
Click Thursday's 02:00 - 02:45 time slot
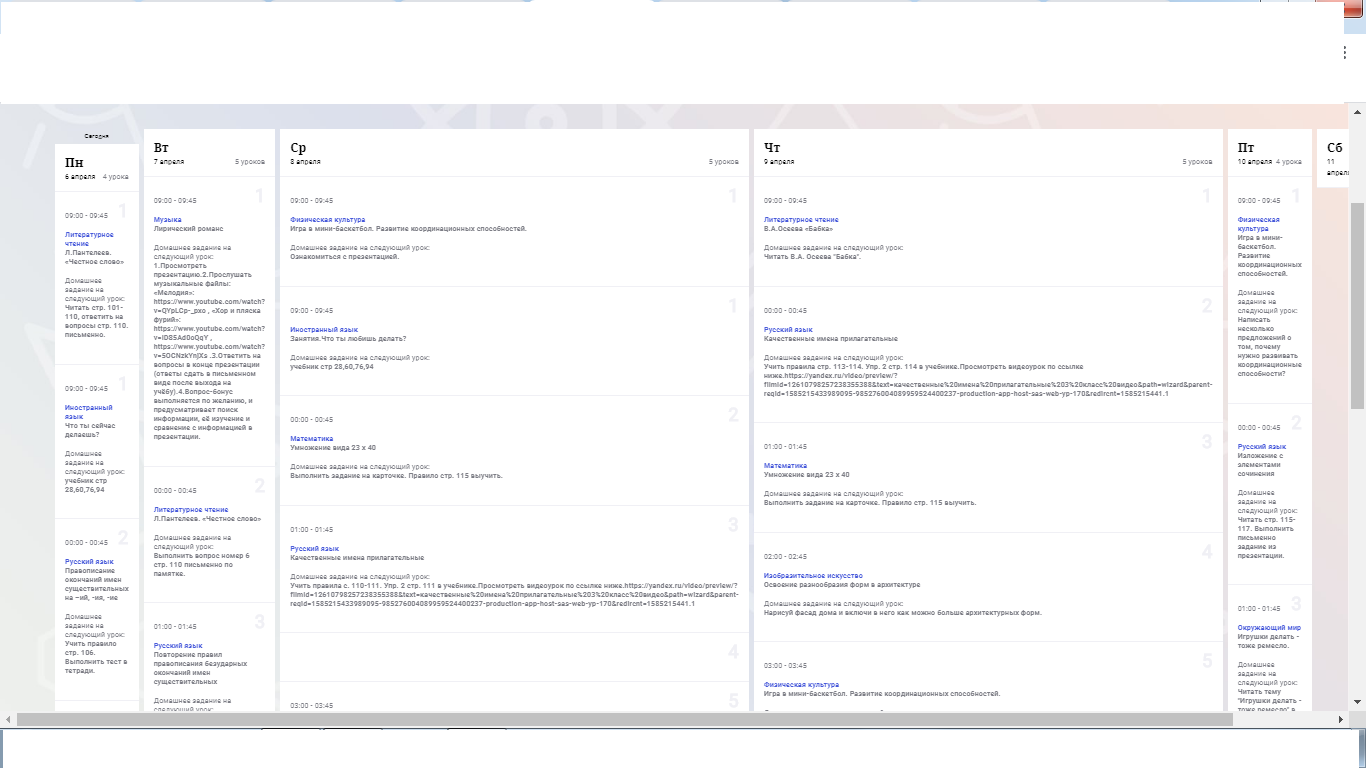[x=785, y=556]
